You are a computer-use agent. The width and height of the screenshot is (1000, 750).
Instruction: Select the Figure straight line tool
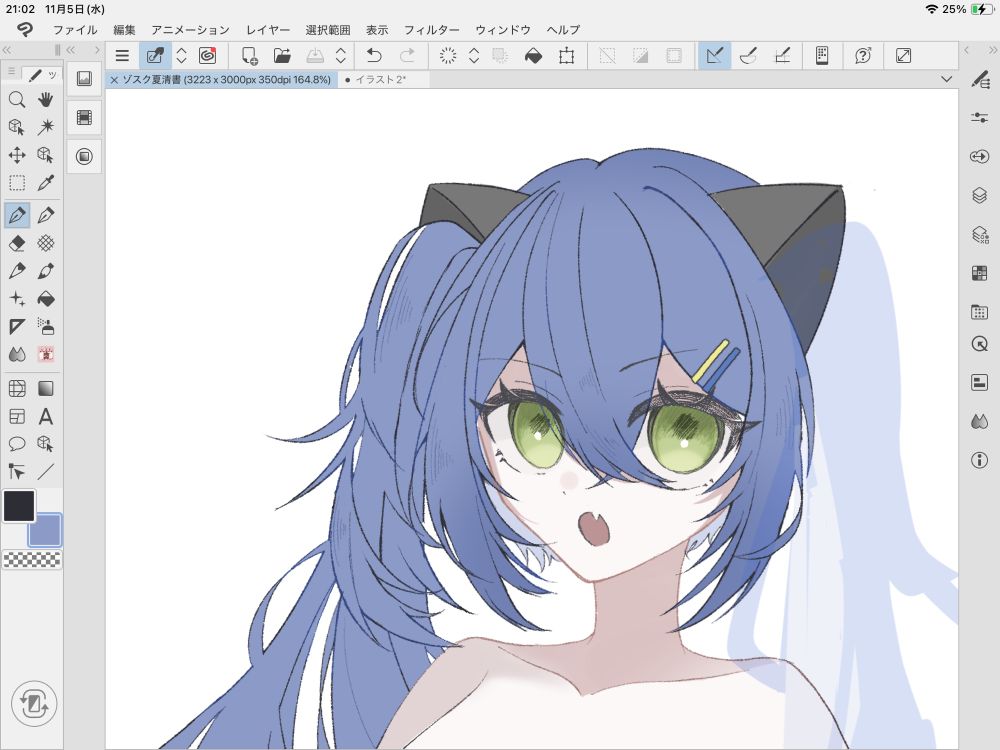tap(45, 472)
